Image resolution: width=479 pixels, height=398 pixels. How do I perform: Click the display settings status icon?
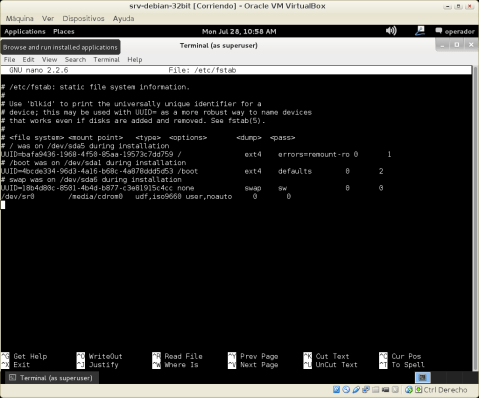[385, 390]
